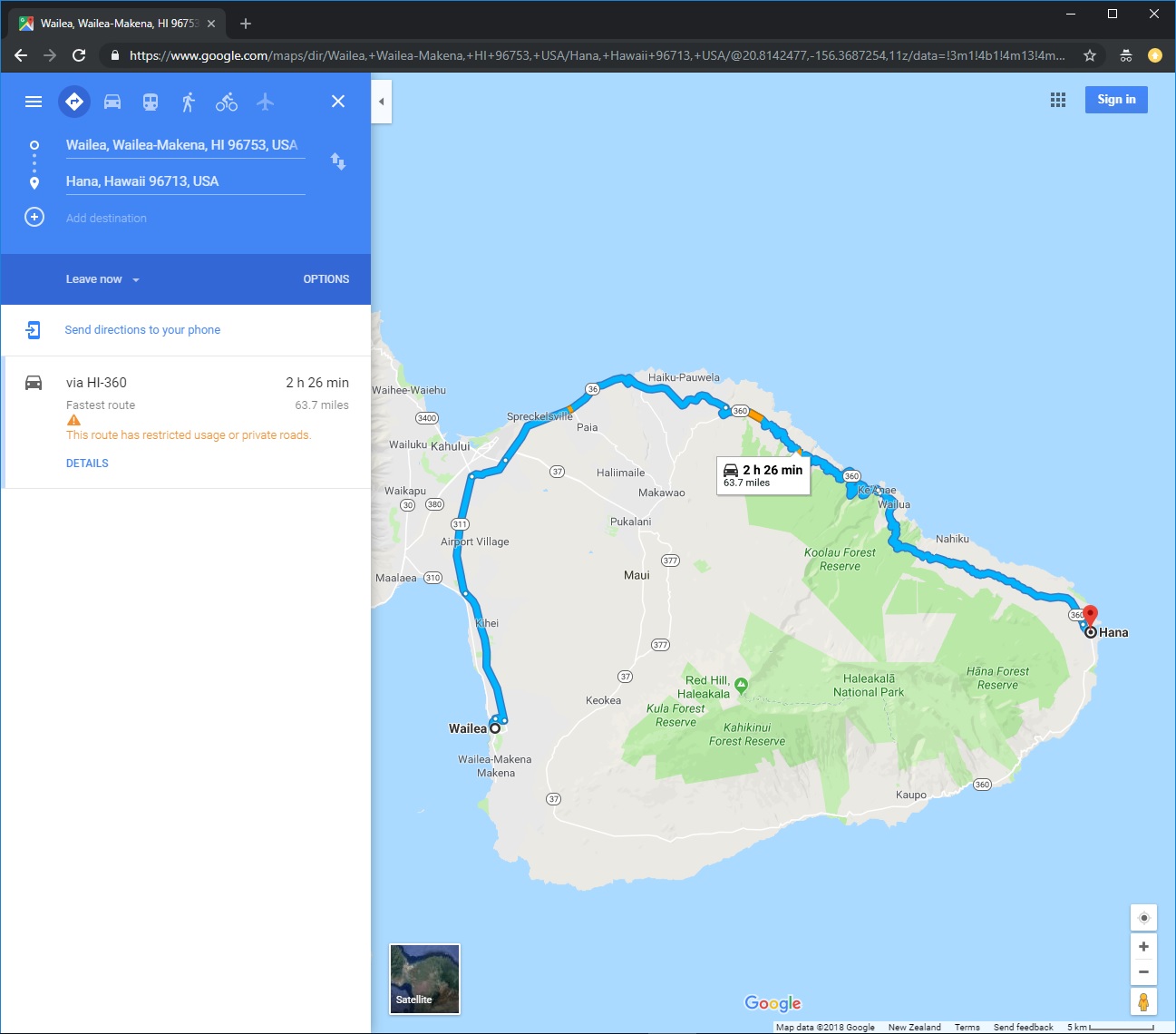The height and width of the screenshot is (1034, 1176).
Task: Bookmark this page with star icon
Action: tap(1090, 55)
